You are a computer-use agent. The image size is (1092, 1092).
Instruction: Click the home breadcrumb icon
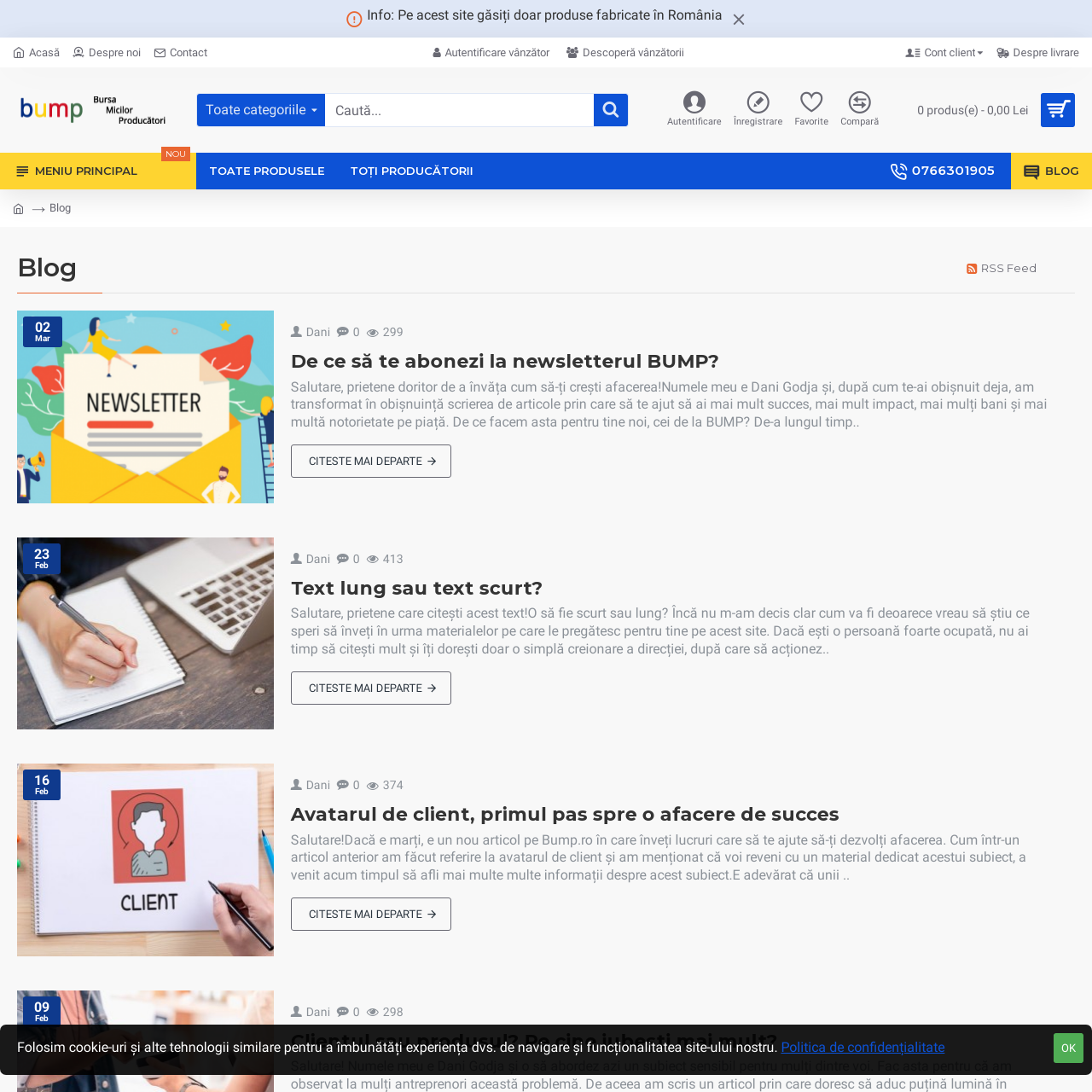tap(19, 209)
